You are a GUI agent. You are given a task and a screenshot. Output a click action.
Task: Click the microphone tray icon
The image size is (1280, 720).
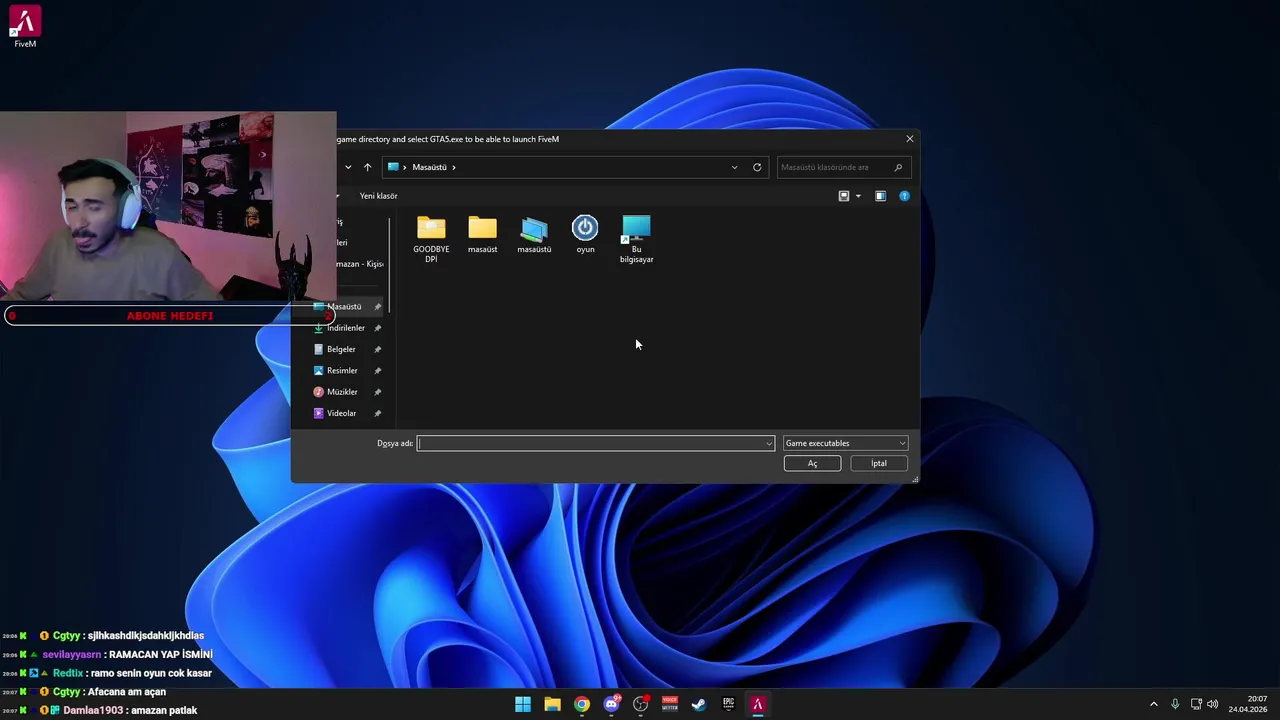click(x=1175, y=704)
